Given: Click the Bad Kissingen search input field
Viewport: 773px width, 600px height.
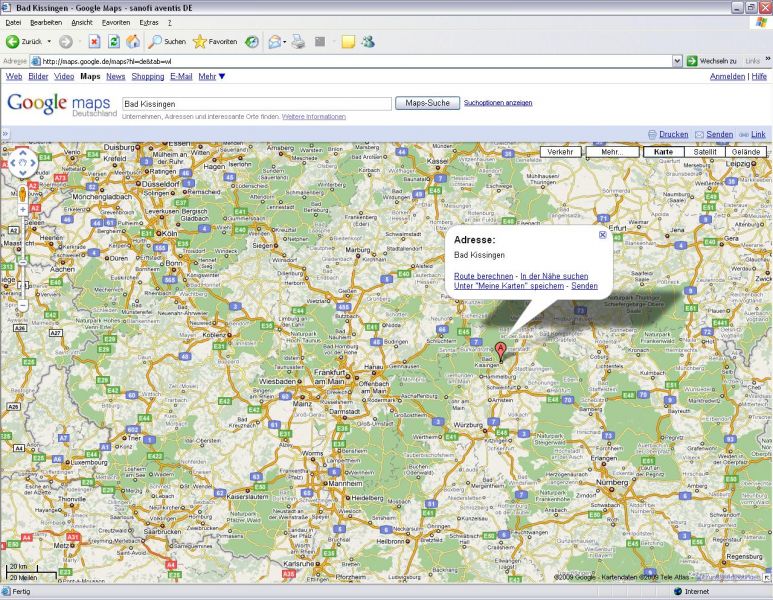Looking at the screenshot, I should pyautogui.click(x=257, y=104).
